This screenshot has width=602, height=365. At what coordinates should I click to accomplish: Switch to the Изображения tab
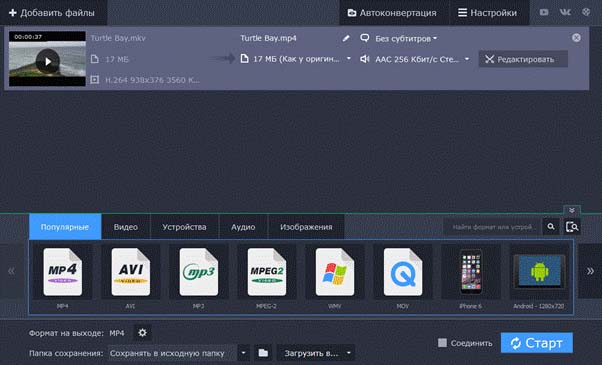(306, 227)
